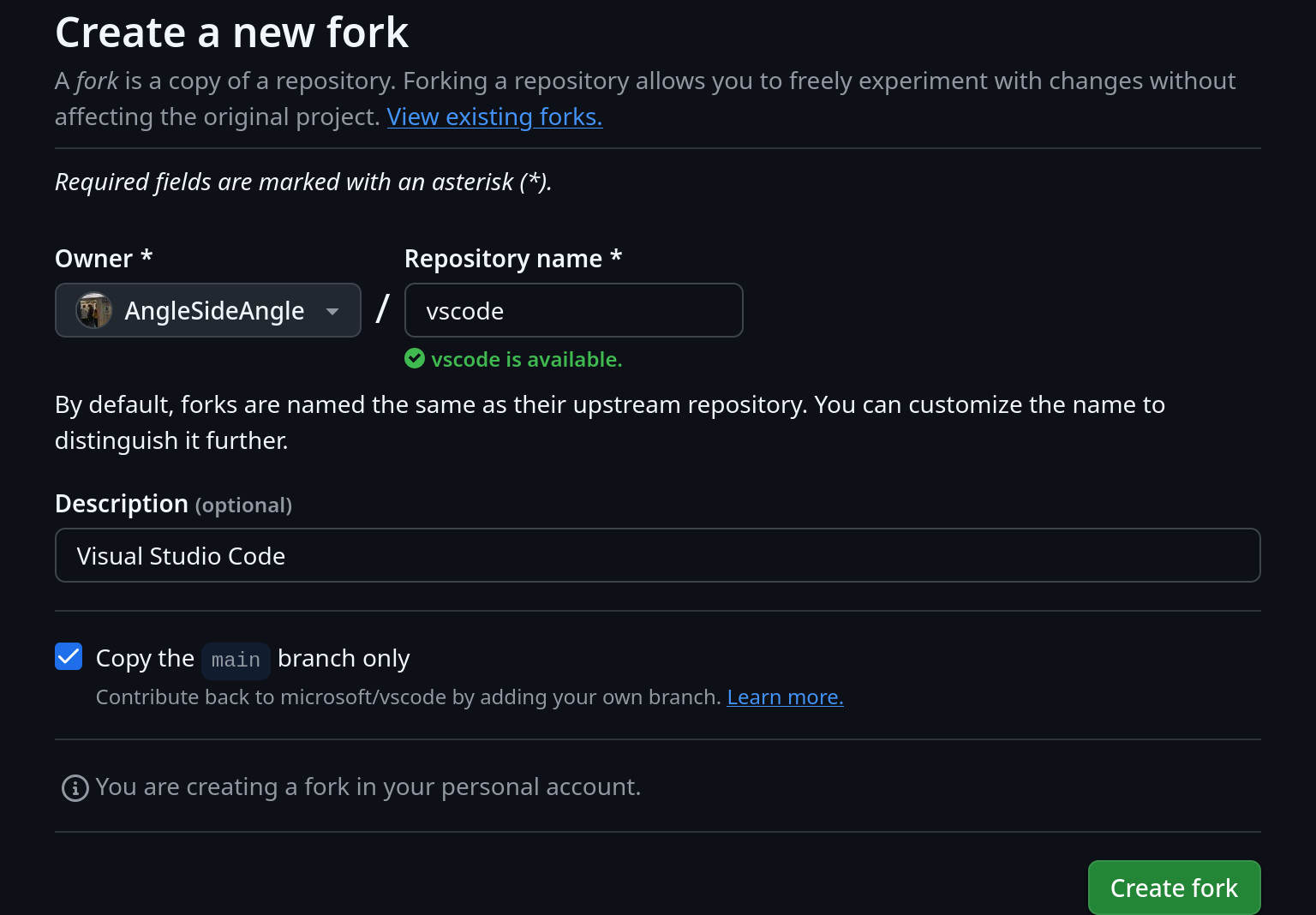Click the AngleSideAngle avatar image
The width and height of the screenshot is (1316, 915).
coord(94,310)
